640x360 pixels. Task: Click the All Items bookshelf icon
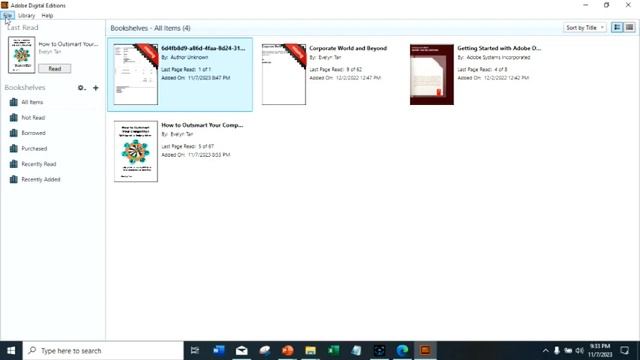coord(13,102)
